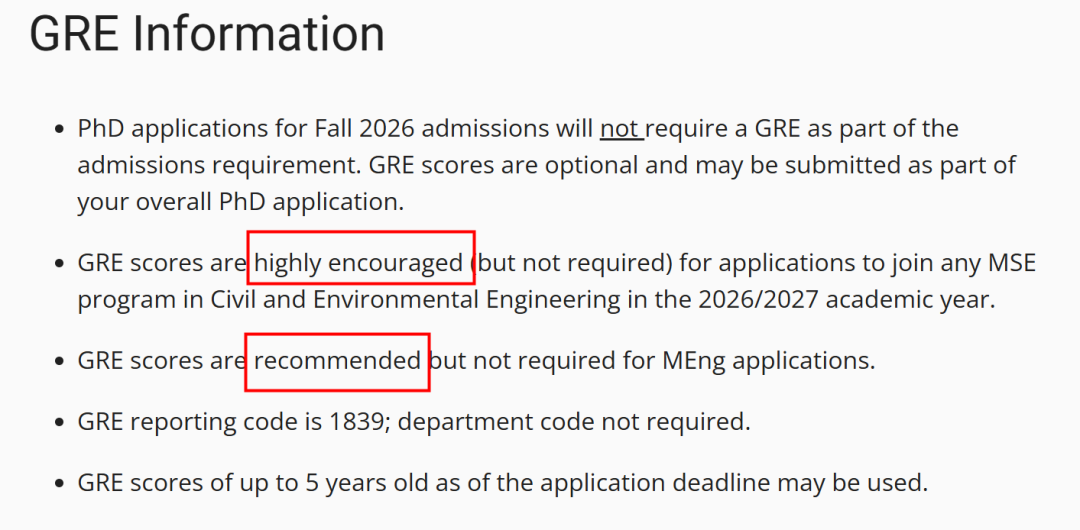Click the underlined word "not"
The height and width of the screenshot is (530, 1080).
[619, 129]
